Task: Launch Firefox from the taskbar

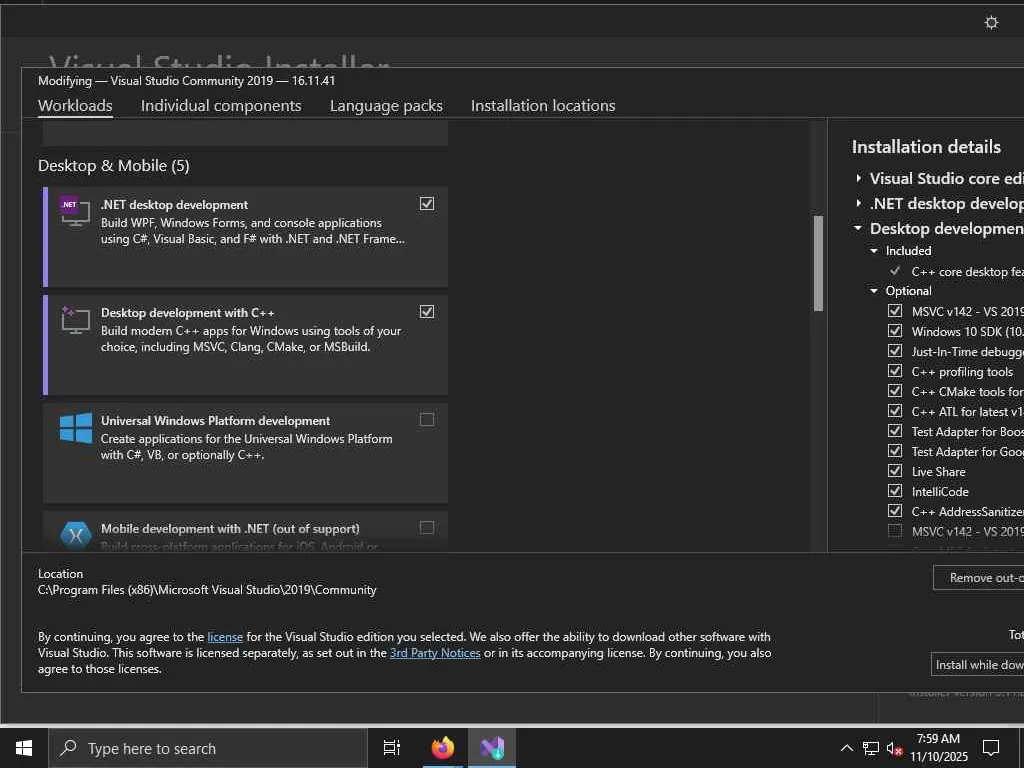Action: pos(443,748)
